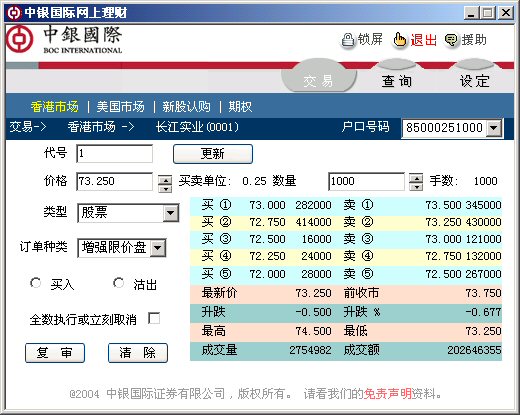
Task: Click the BOC International logo
Action: 64,40
